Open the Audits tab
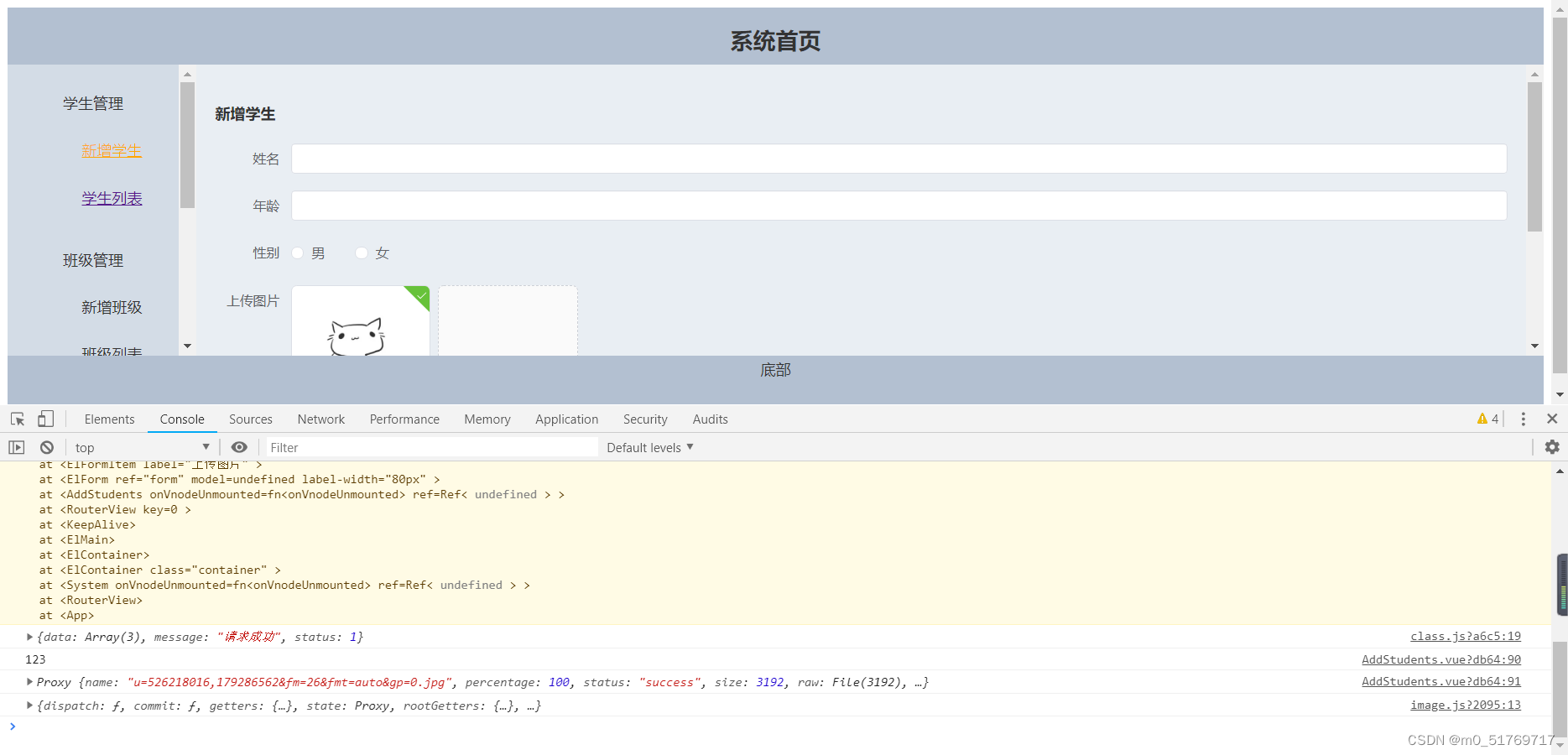The image size is (1568, 755). click(711, 419)
